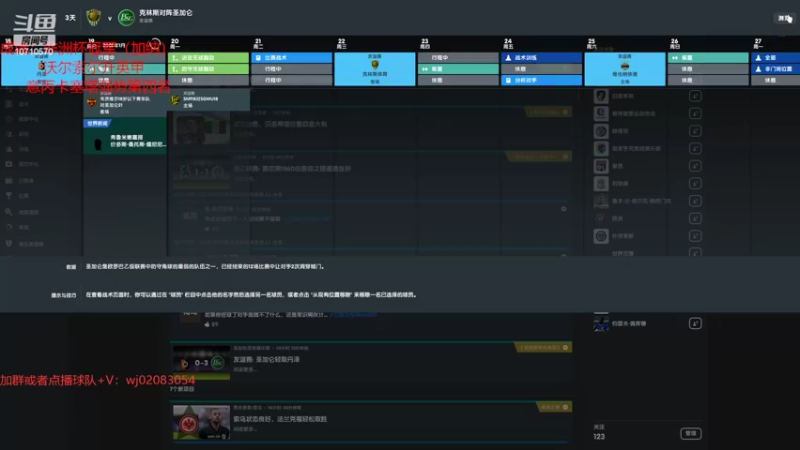Select the green 恢复 session on day 23
Image resolution: width=800 pixels, height=450 pixels.
coord(458,69)
